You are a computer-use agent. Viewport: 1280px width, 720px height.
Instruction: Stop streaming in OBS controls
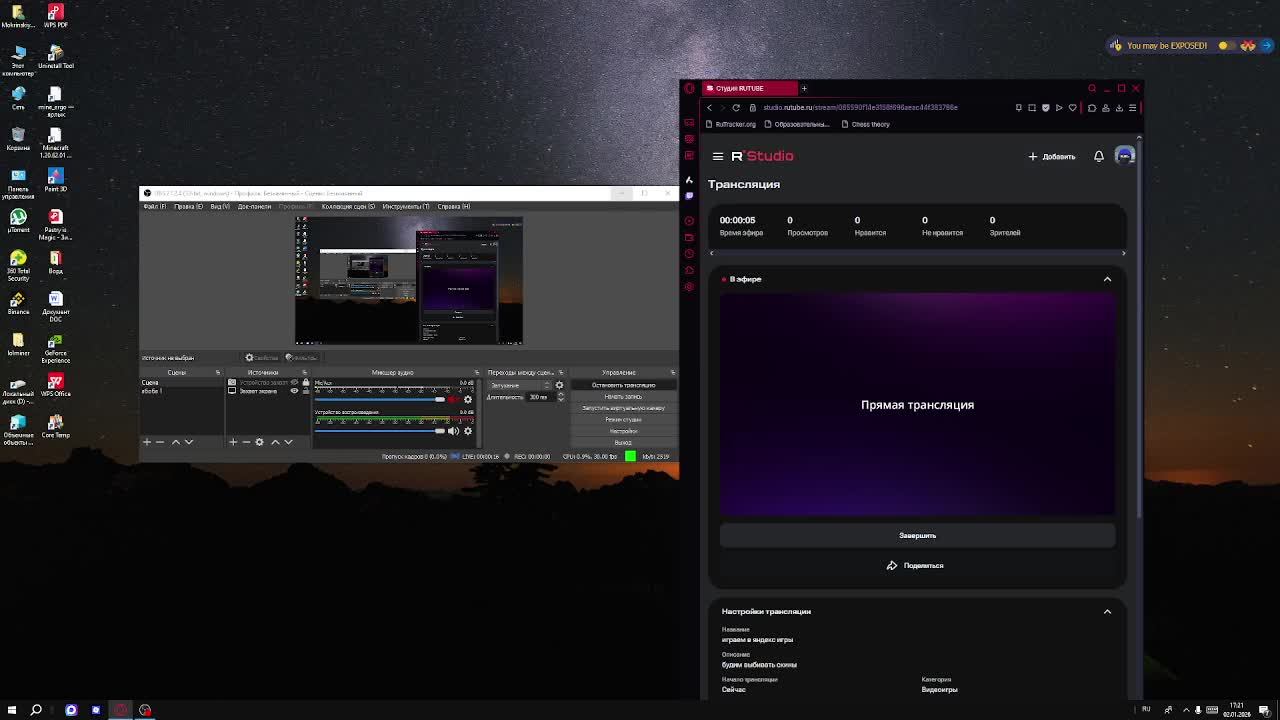pyautogui.click(x=623, y=385)
